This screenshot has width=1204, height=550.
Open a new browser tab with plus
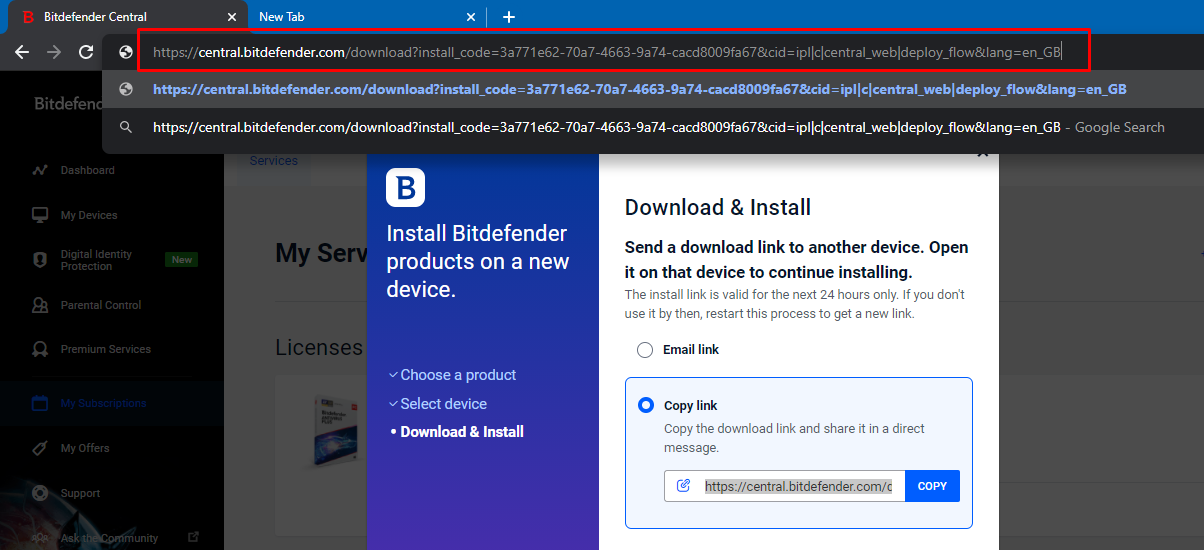coord(508,17)
